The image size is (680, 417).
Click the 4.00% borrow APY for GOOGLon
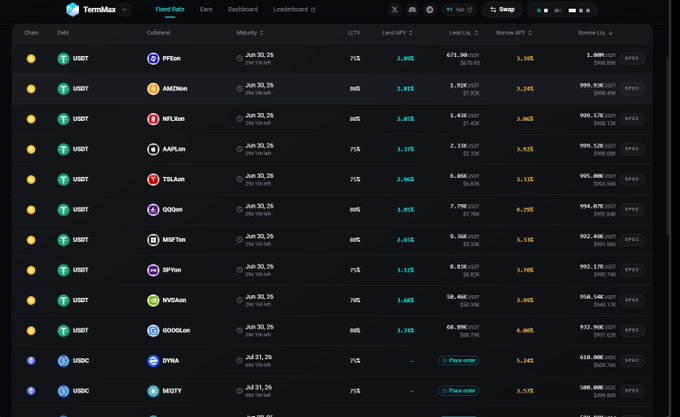click(x=525, y=331)
